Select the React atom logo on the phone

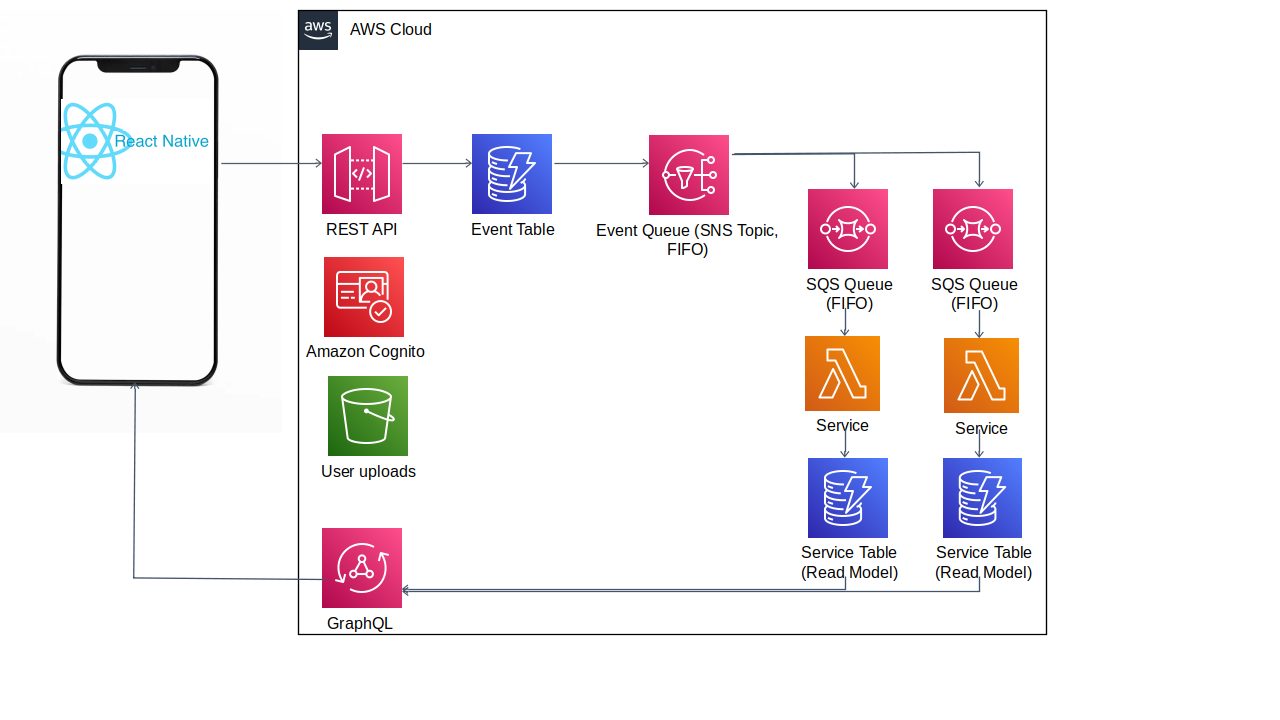(91, 142)
